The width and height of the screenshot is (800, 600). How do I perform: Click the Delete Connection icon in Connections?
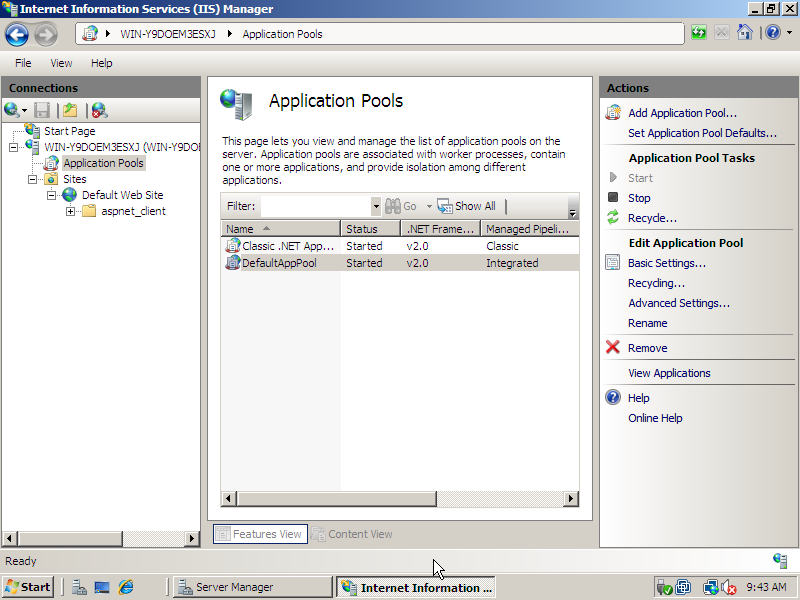(99, 110)
